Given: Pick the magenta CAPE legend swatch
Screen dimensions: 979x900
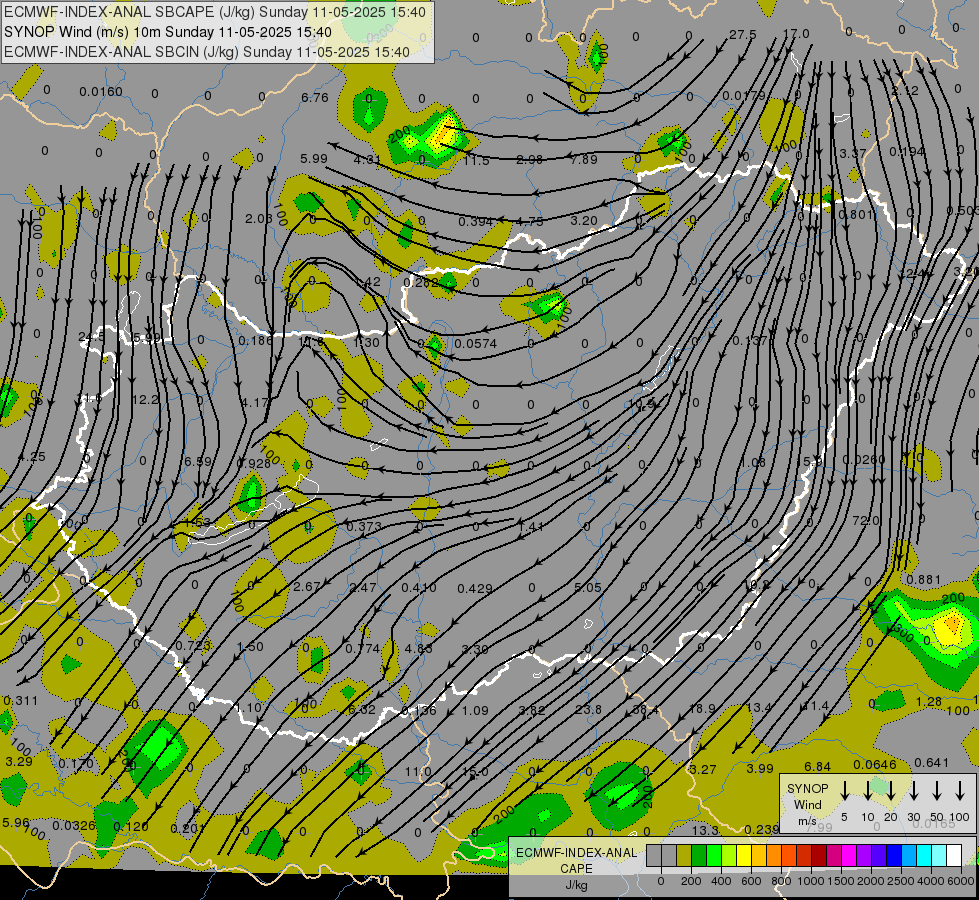Looking at the screenshot, I should [x=849, y=856].
